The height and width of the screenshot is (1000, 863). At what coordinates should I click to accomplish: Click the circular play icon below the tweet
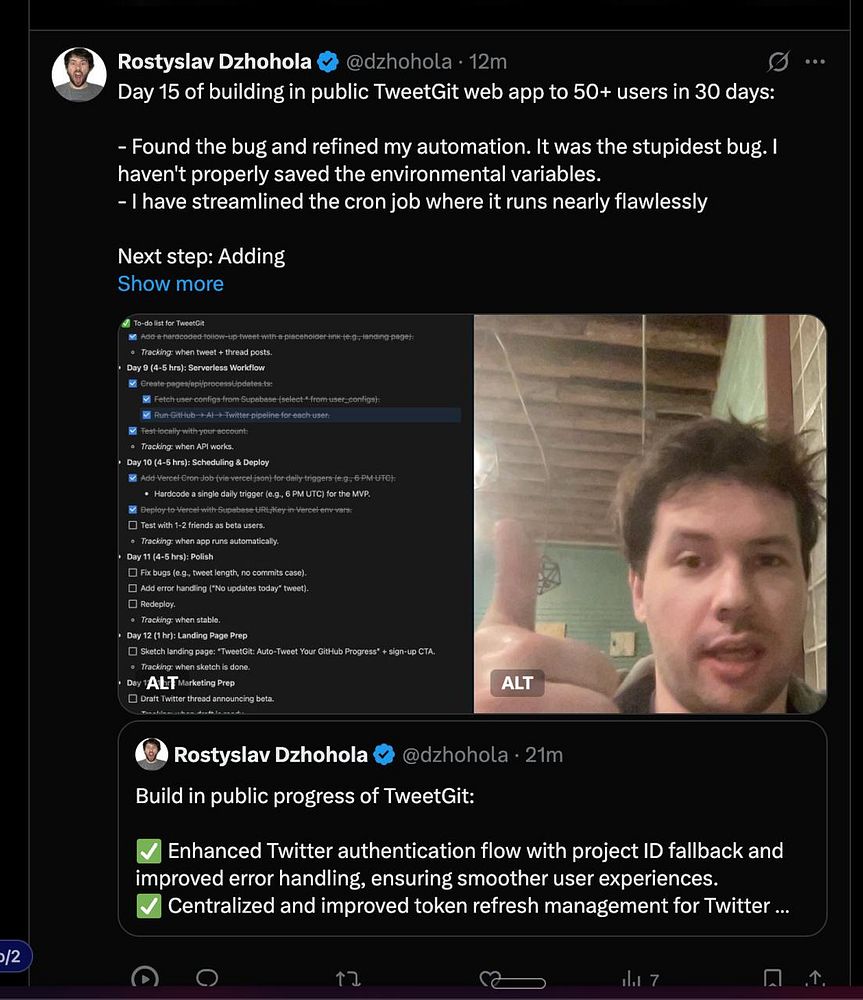tap(145, 979)
